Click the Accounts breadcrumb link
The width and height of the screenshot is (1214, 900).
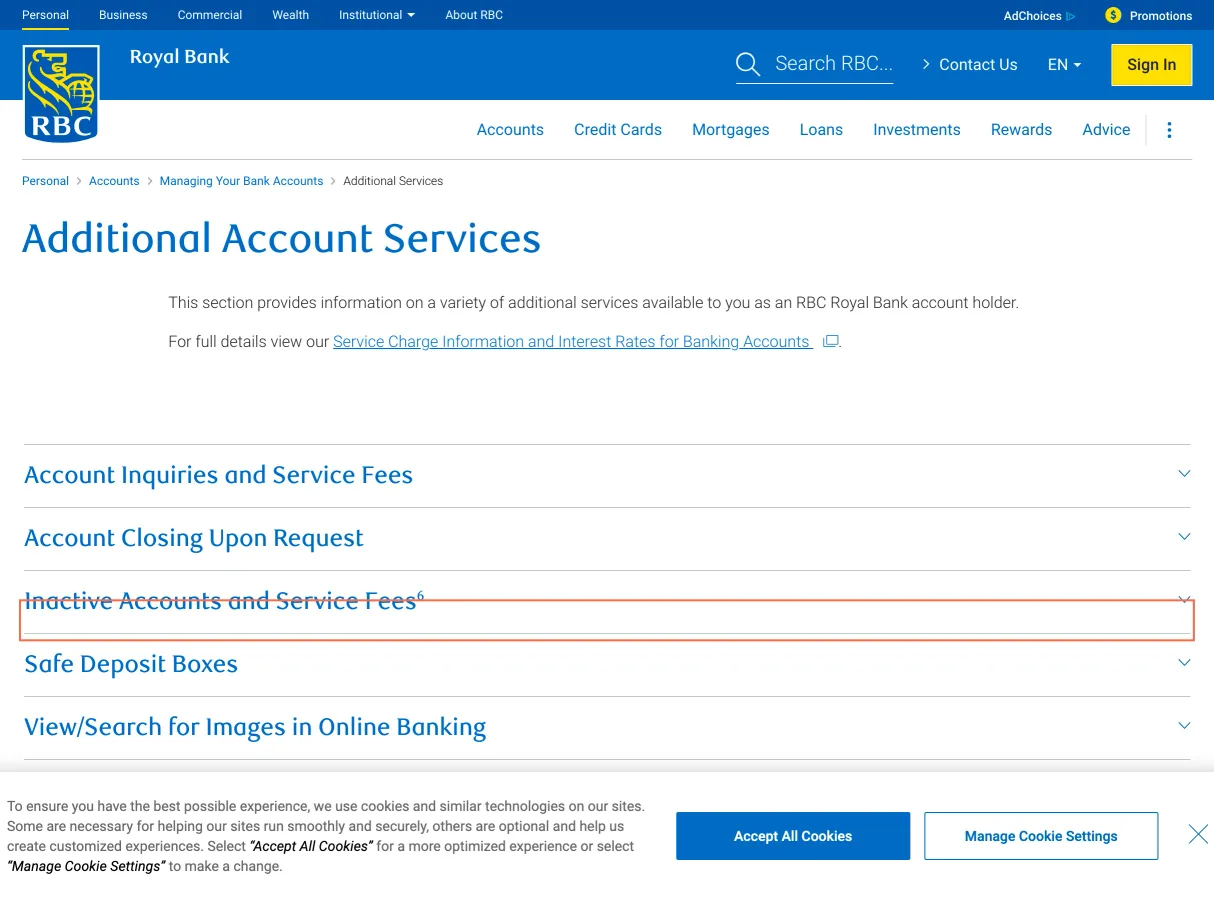(x=114, y=181)
